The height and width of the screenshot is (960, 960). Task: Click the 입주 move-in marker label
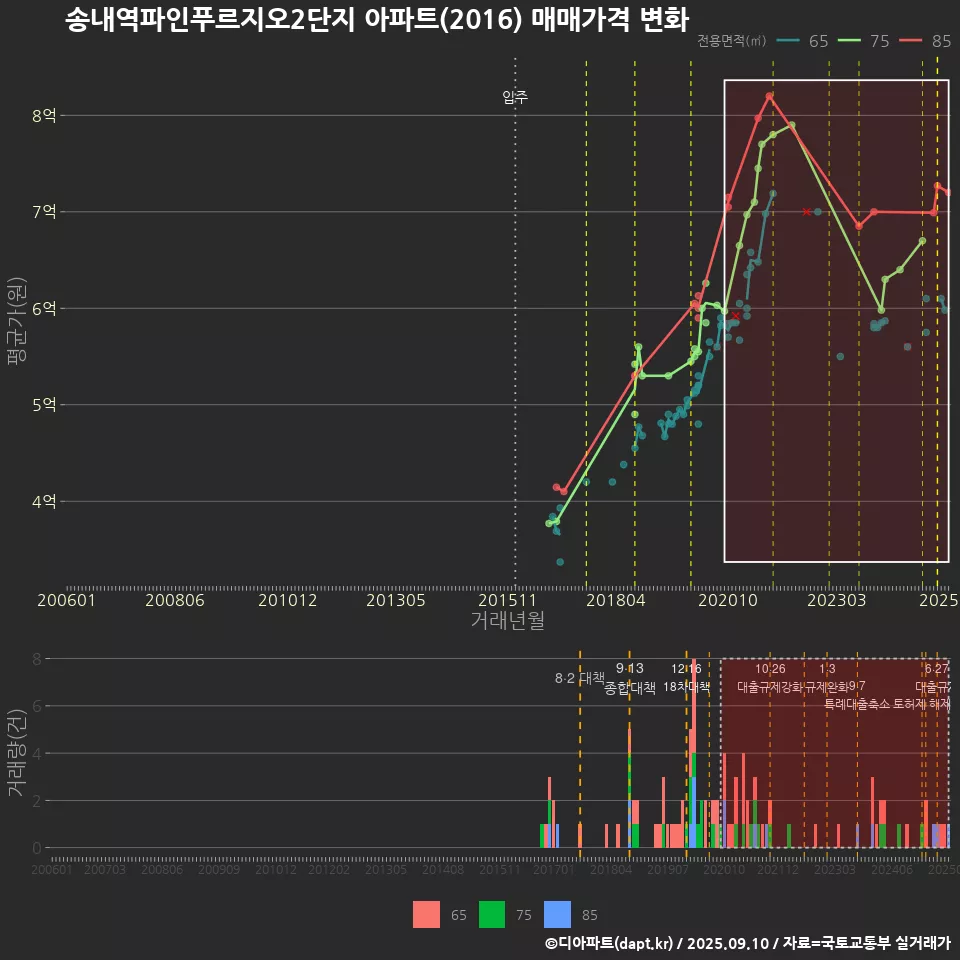click(x=515, y=97)
